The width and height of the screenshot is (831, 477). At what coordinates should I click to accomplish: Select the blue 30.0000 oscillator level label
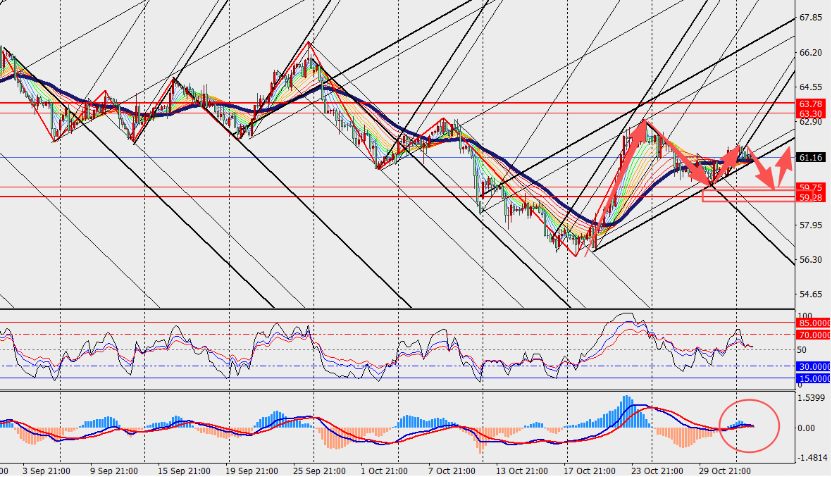812,367
